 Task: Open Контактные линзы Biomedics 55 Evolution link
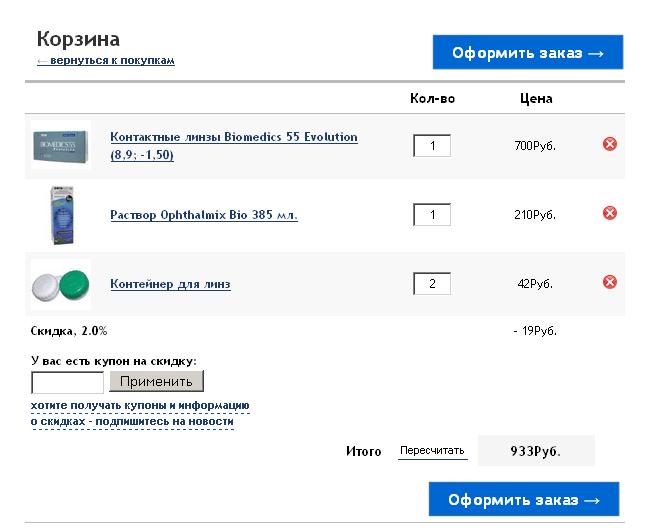(233, 137)
